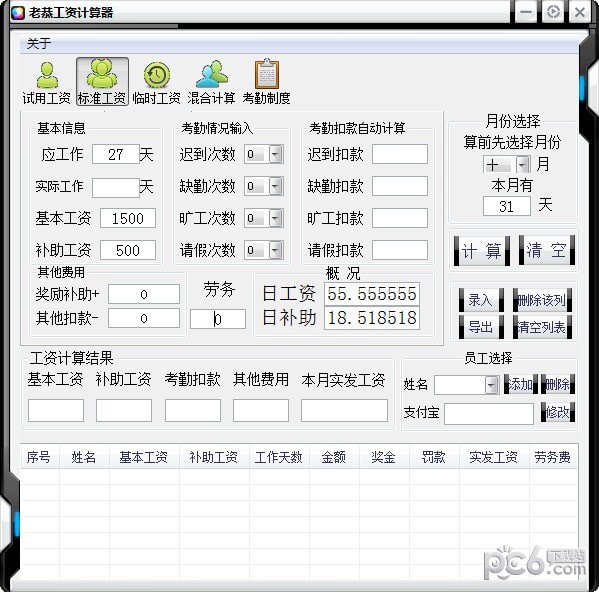Screen dimensions: 599x592
Task: Click the 基本工资 column header
Action: click(144, 457)
